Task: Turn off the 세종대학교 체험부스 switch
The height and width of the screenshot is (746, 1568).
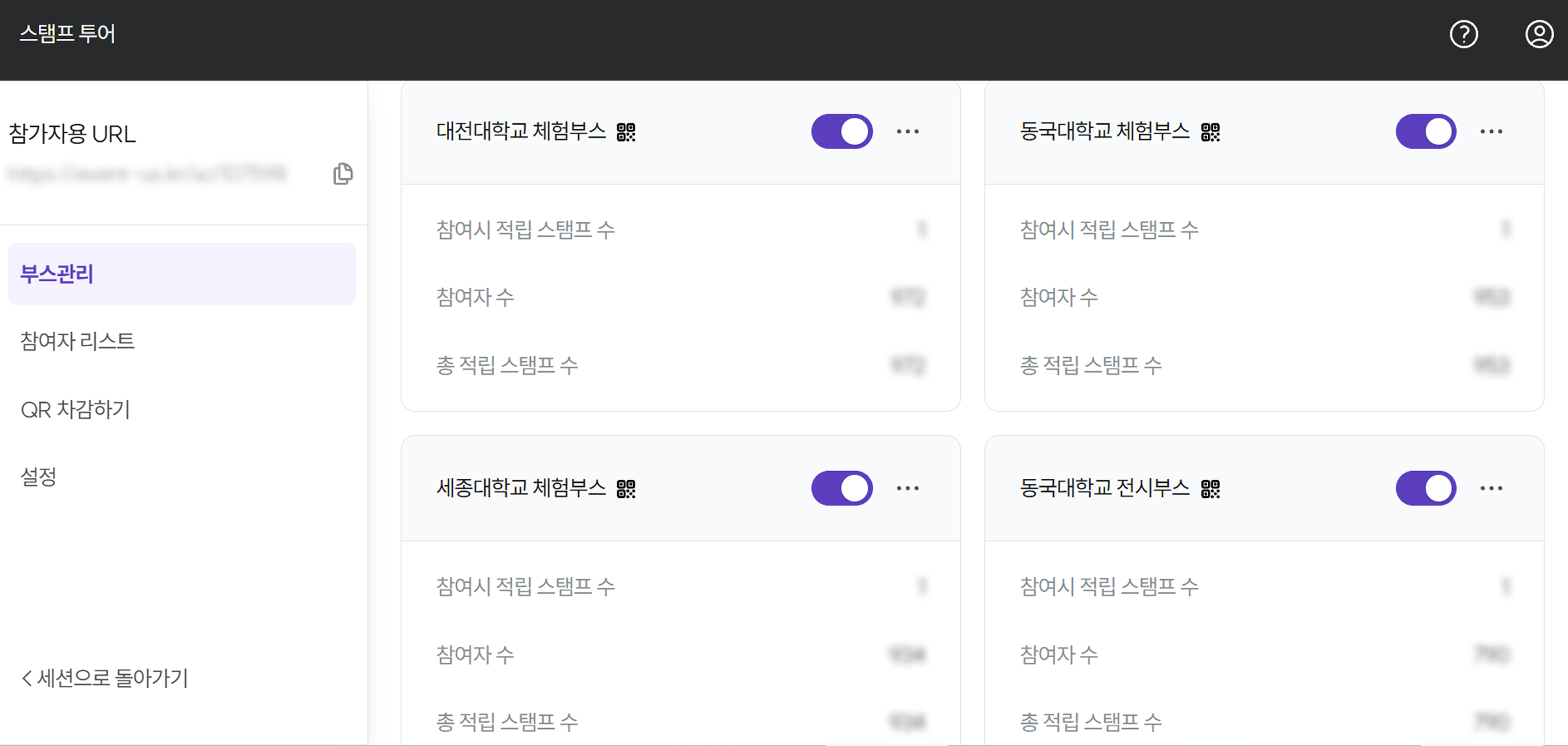Action: tap(842, 487)
